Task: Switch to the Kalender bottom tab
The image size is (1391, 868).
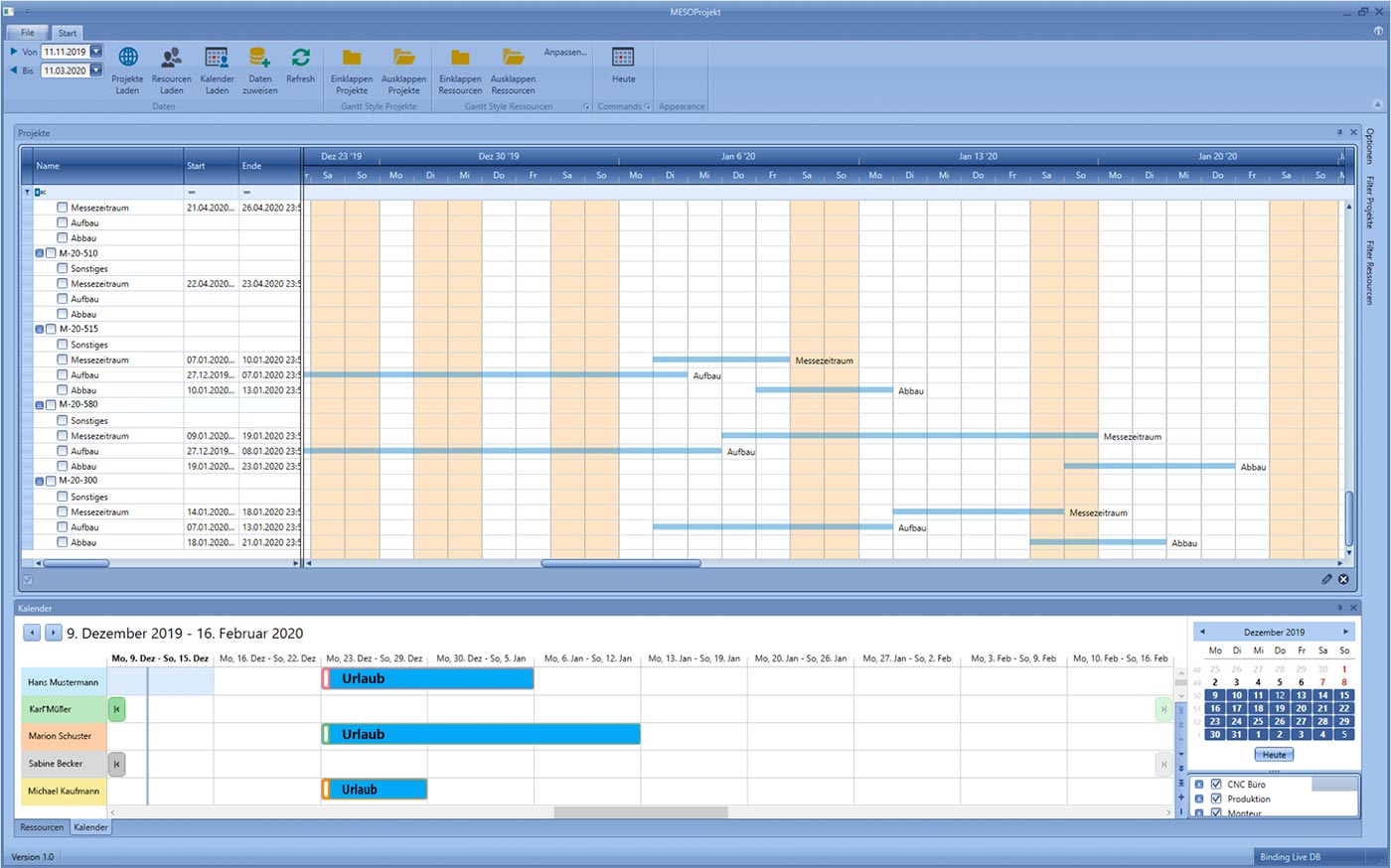Action: [x=90, y=827]
